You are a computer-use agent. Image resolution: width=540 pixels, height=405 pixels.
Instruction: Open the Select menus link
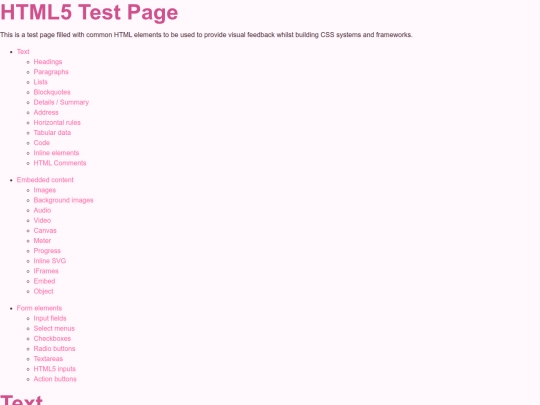pos(54,329)
